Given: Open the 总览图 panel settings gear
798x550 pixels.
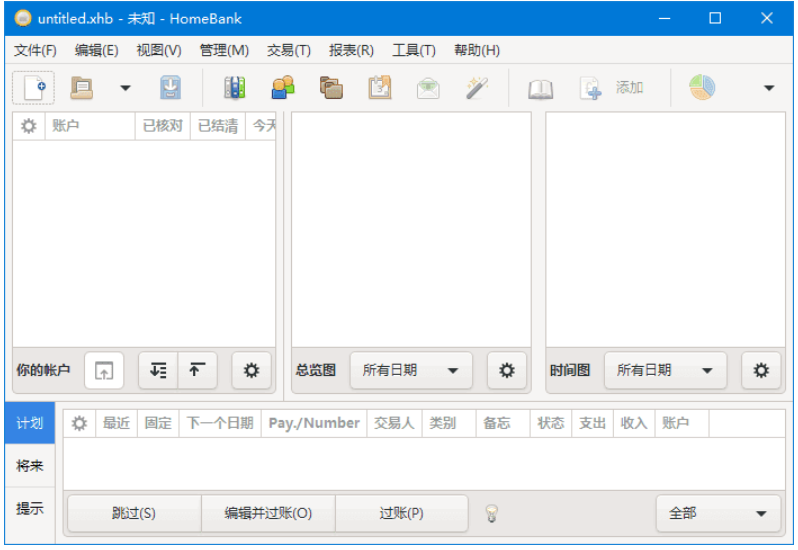Looking at the screenshot, I should pyautogui.click(x=506, y=370).
